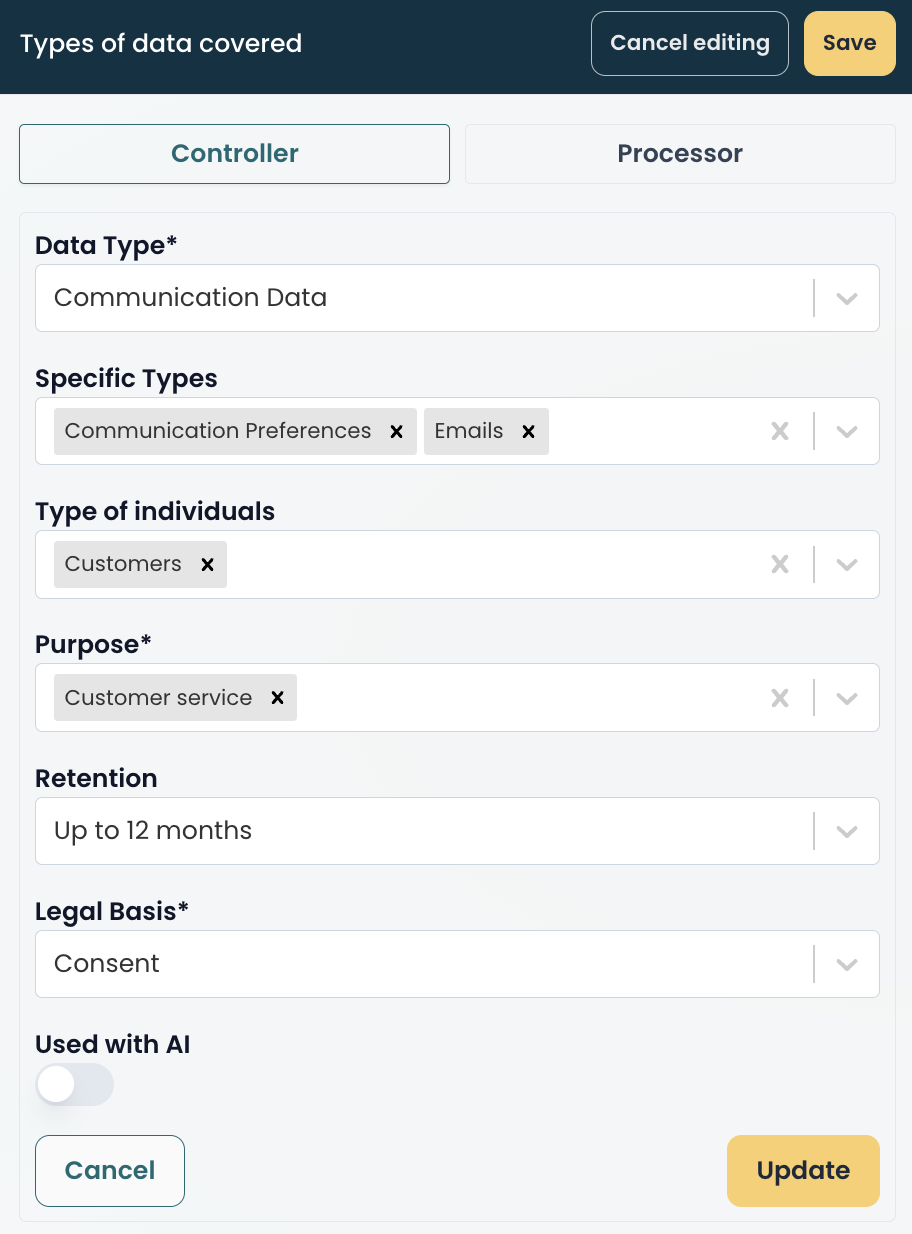Cancel the current data type changes
The height and width of the screenshot is (1234, 912).
click(x=109, y=1170)
